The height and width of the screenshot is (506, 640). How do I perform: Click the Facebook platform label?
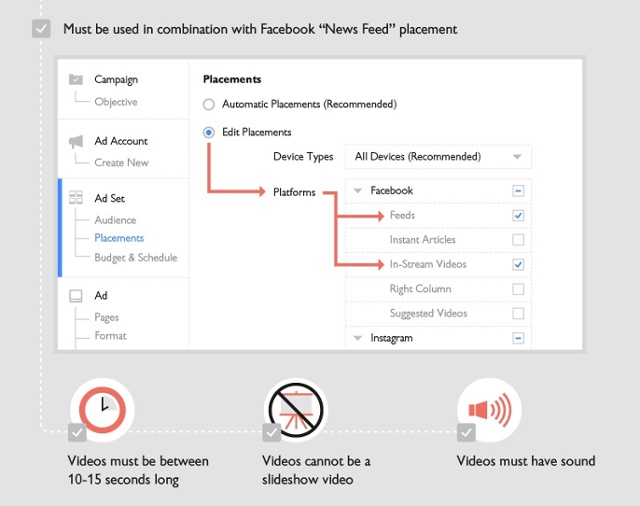click(391, 191)
